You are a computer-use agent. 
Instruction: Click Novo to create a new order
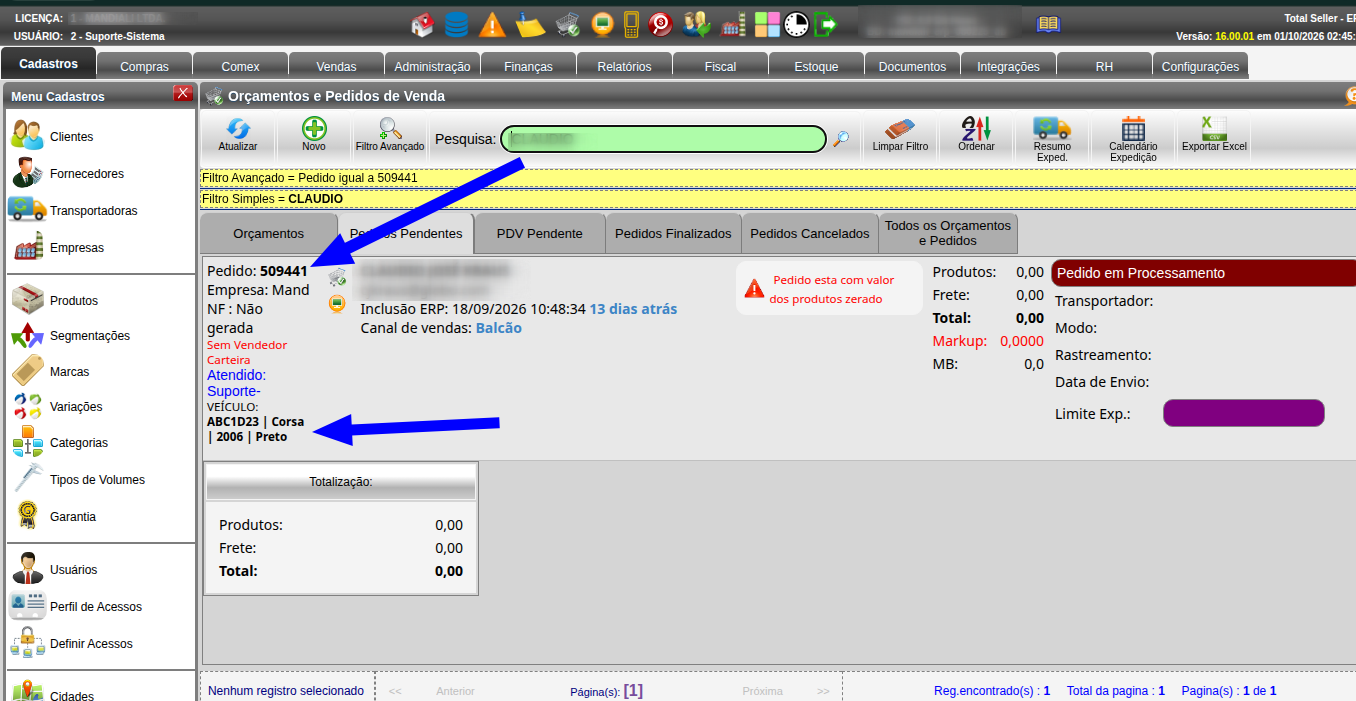click(314, 134)
